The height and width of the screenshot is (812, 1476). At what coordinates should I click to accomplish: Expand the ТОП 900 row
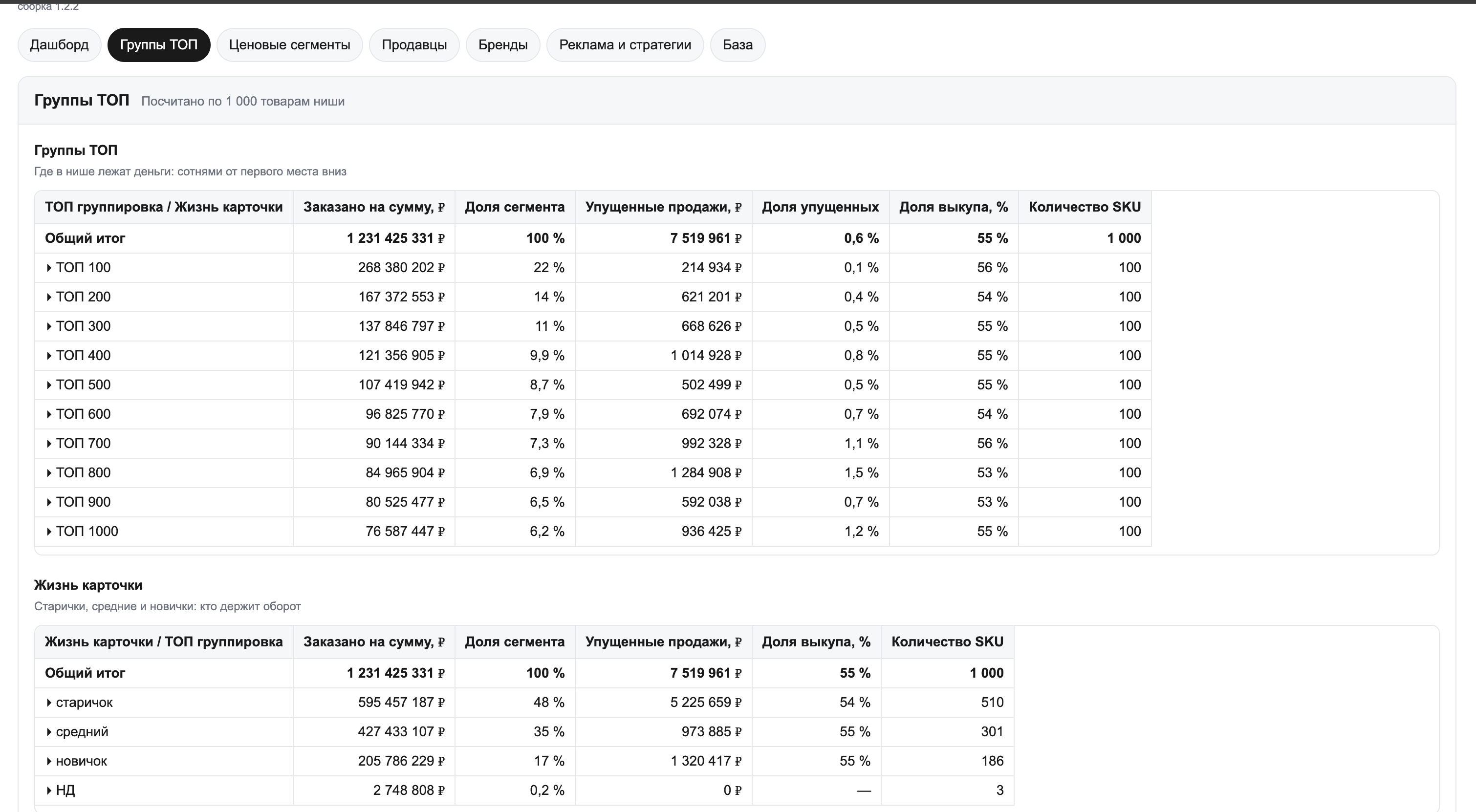tap(49, 502)
